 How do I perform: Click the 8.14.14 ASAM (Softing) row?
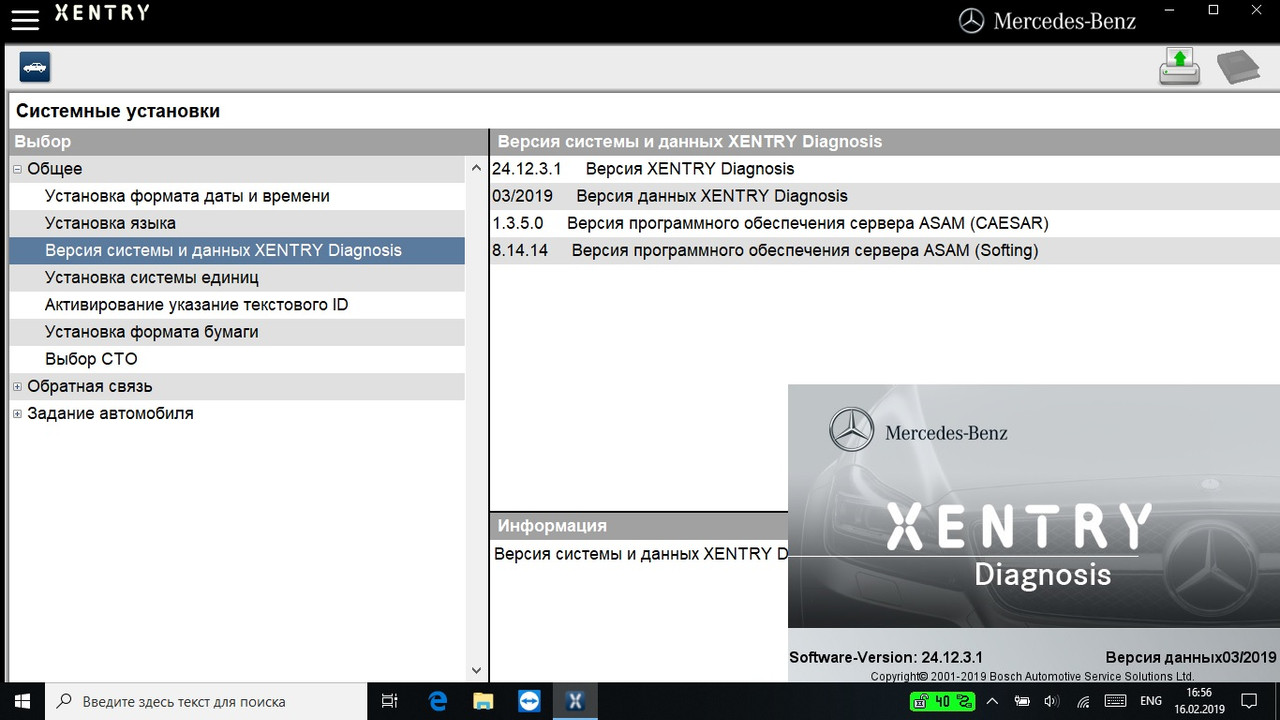(885, 250)
